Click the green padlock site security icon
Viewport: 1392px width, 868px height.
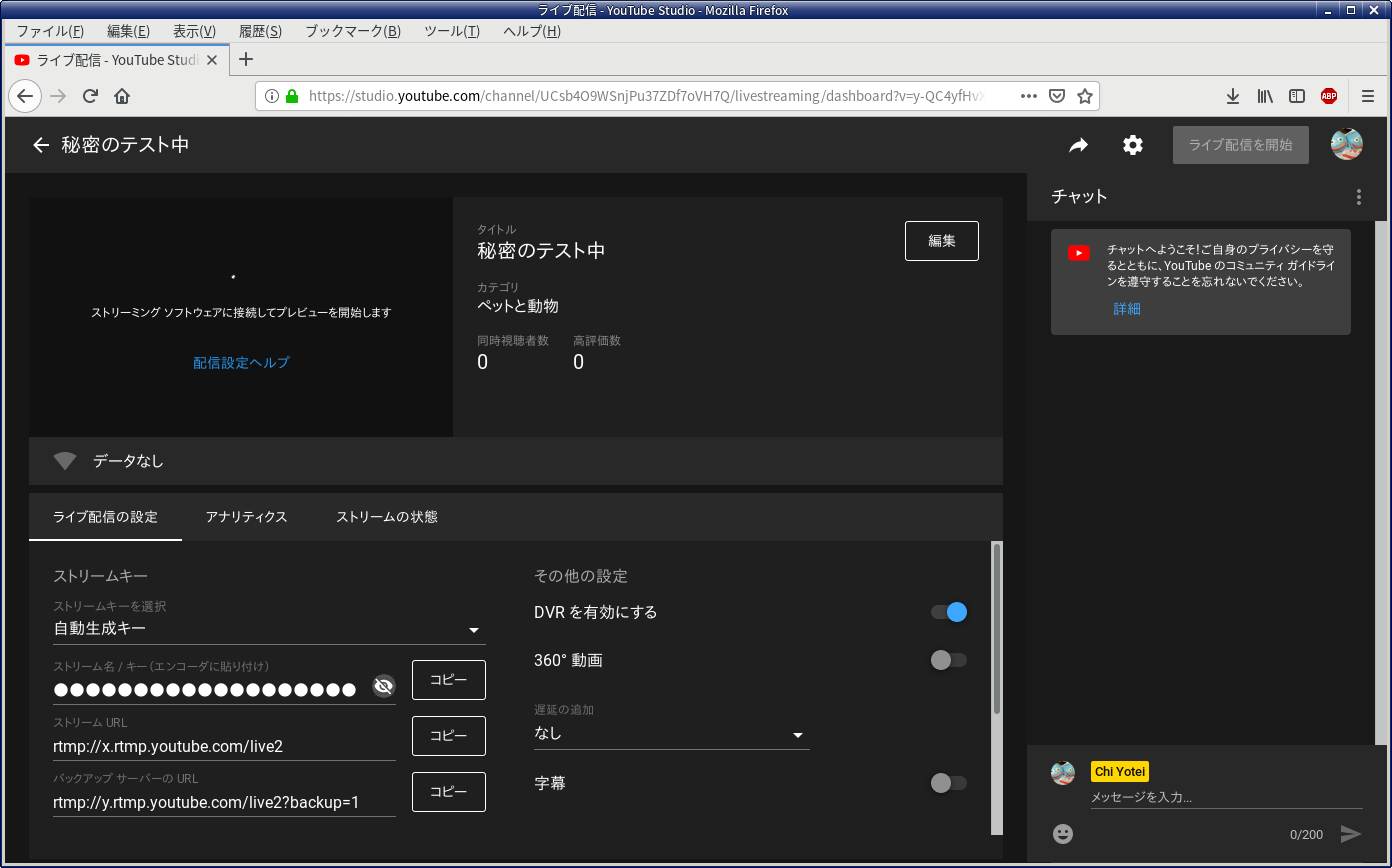click(292, 97)
